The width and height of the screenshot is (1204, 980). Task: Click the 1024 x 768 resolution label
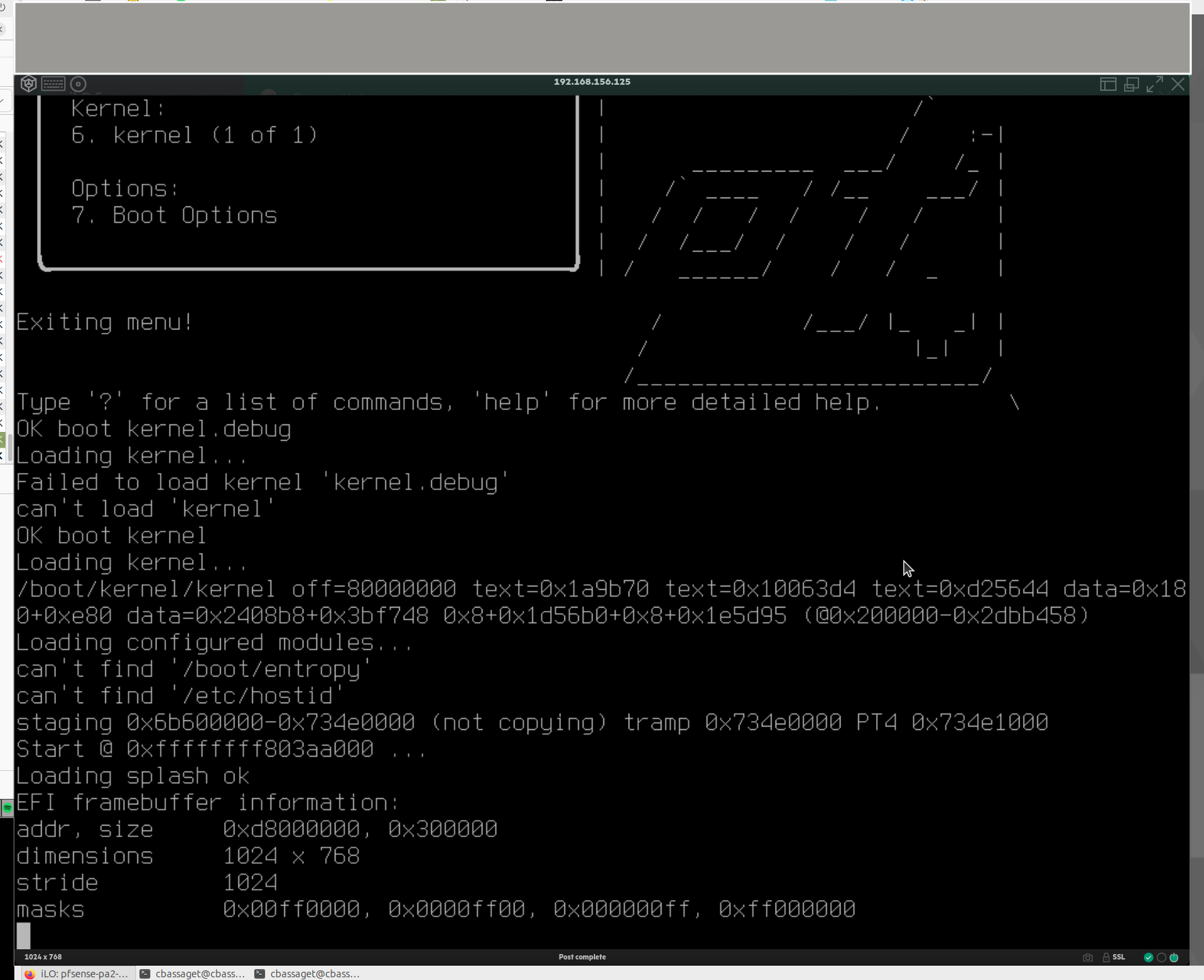pyautogui.click(x=43, y=957)
